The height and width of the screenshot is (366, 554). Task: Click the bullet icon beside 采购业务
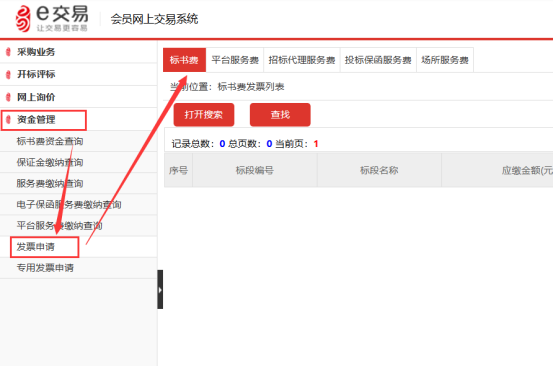[x=8, y=52]
